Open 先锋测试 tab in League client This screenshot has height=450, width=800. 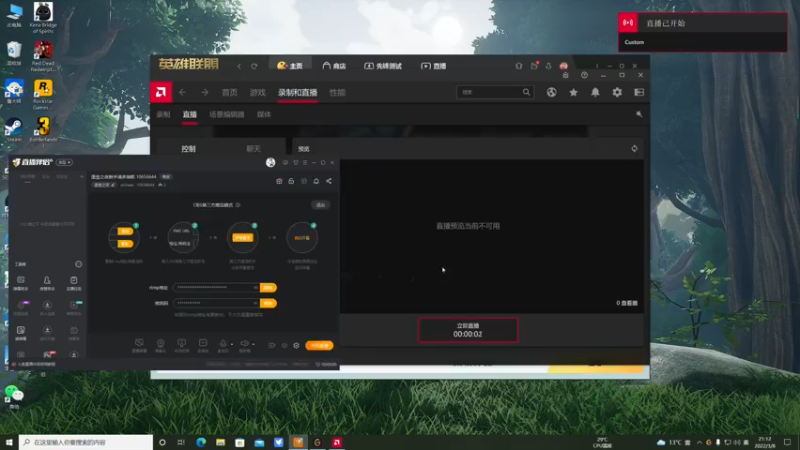coord(383,66)
